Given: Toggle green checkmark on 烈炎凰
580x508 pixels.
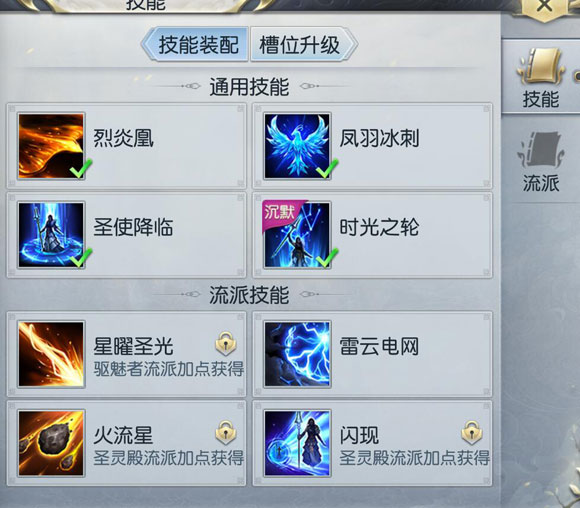Looking at the screenshot, I should click(81, 168).
